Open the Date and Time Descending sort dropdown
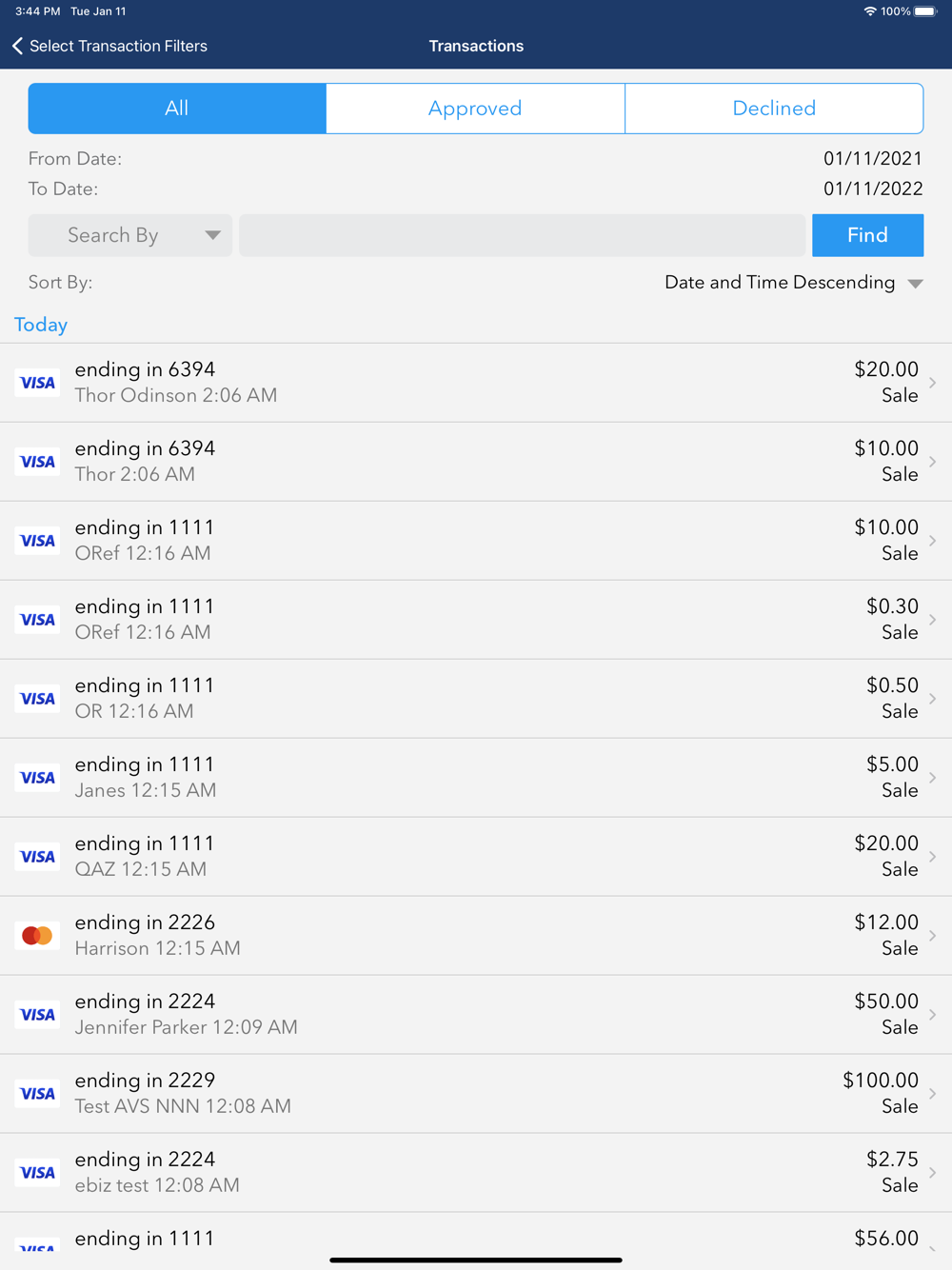Viewport: 952px width, 1270px height. (794, 283)
